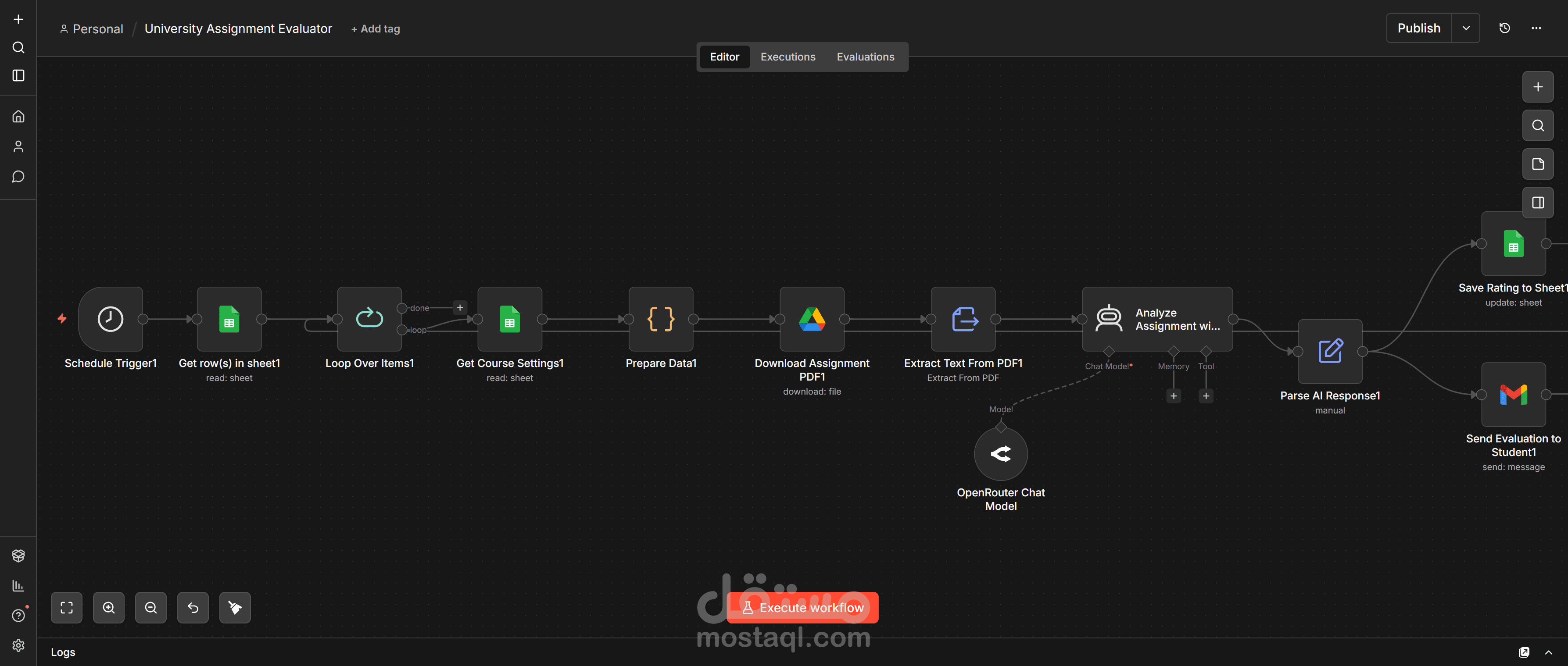Select the Loop Over Items1 node
Image resolution: width=1568 pixels, height=666 pixels.
click(369, 319)
